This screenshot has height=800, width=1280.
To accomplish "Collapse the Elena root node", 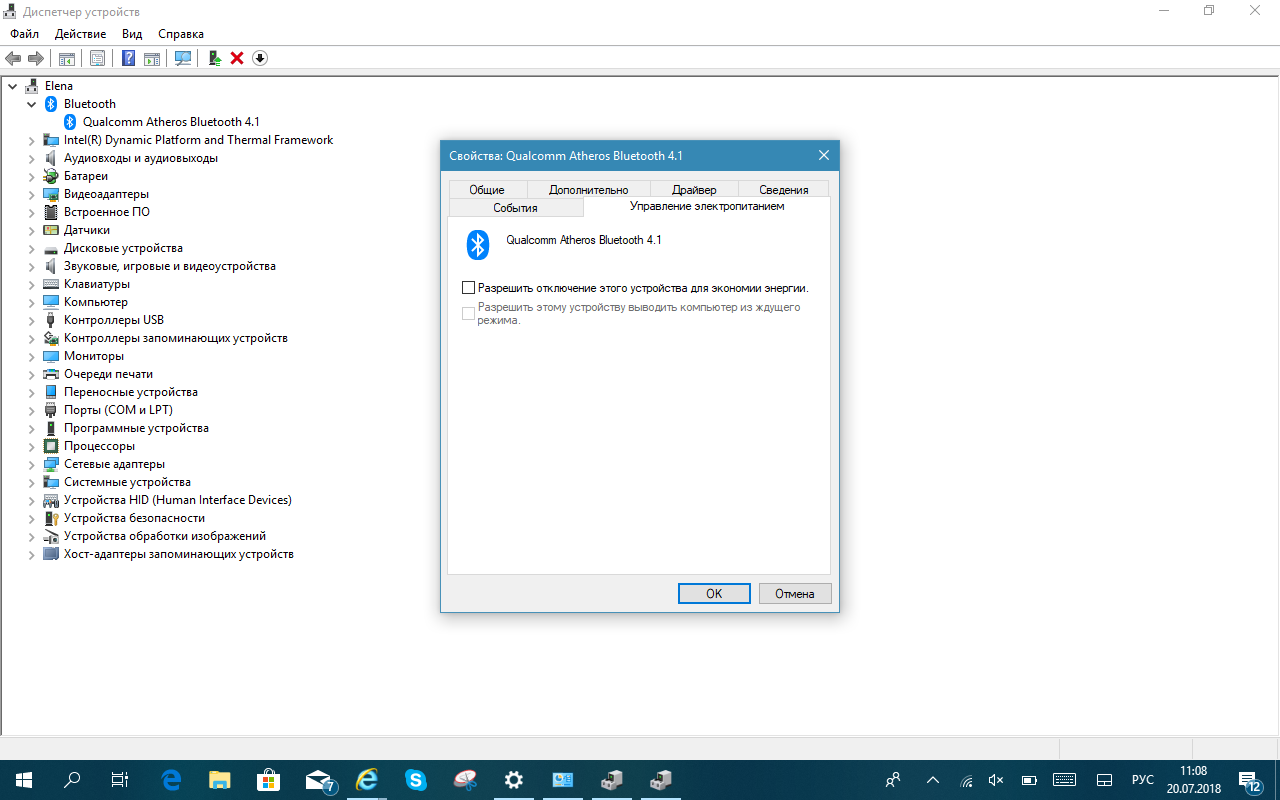I will (x=12, y=86).
